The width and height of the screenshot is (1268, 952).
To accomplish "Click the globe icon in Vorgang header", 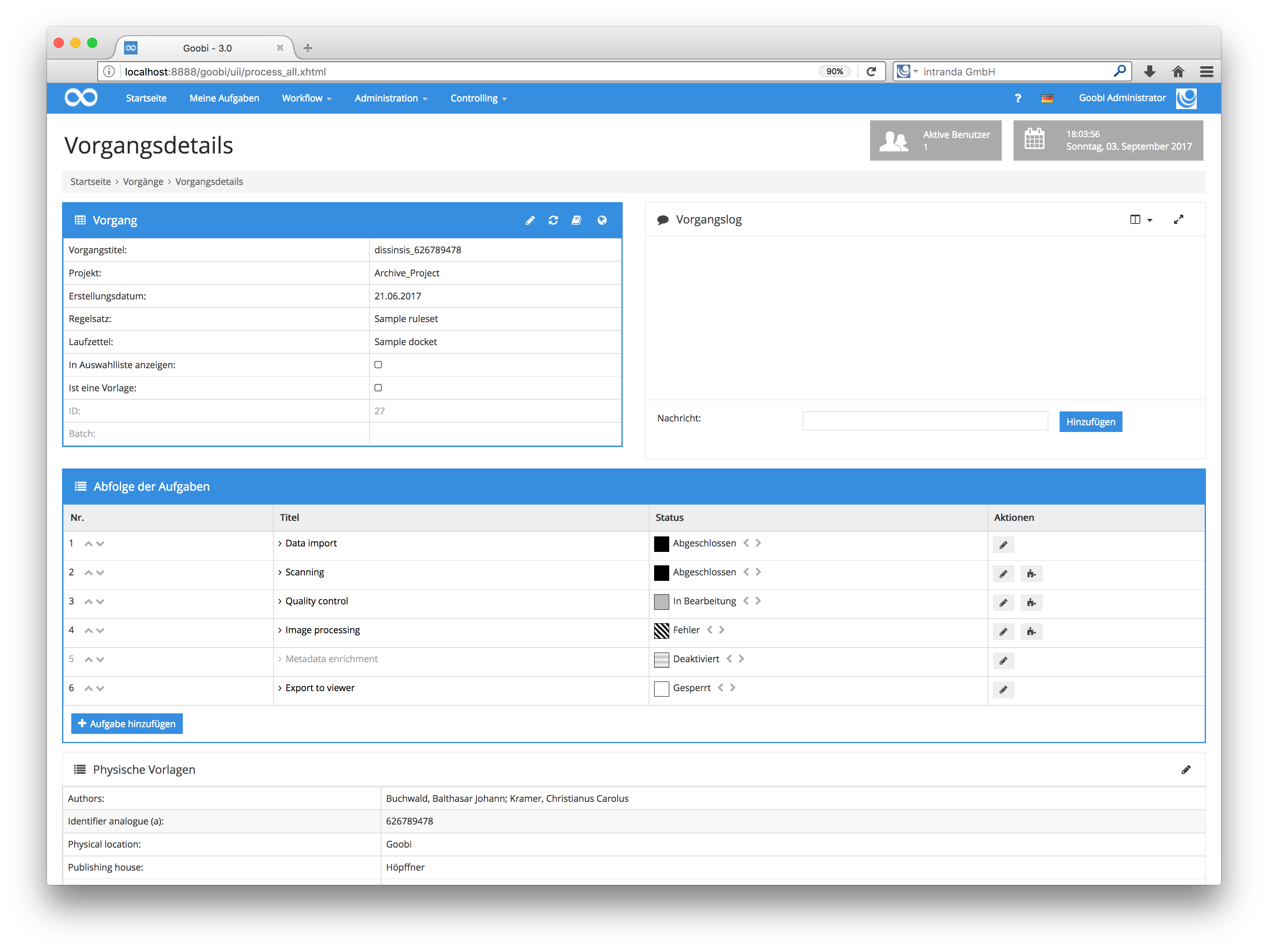I will pyautogui.click(x=602, y=220).
